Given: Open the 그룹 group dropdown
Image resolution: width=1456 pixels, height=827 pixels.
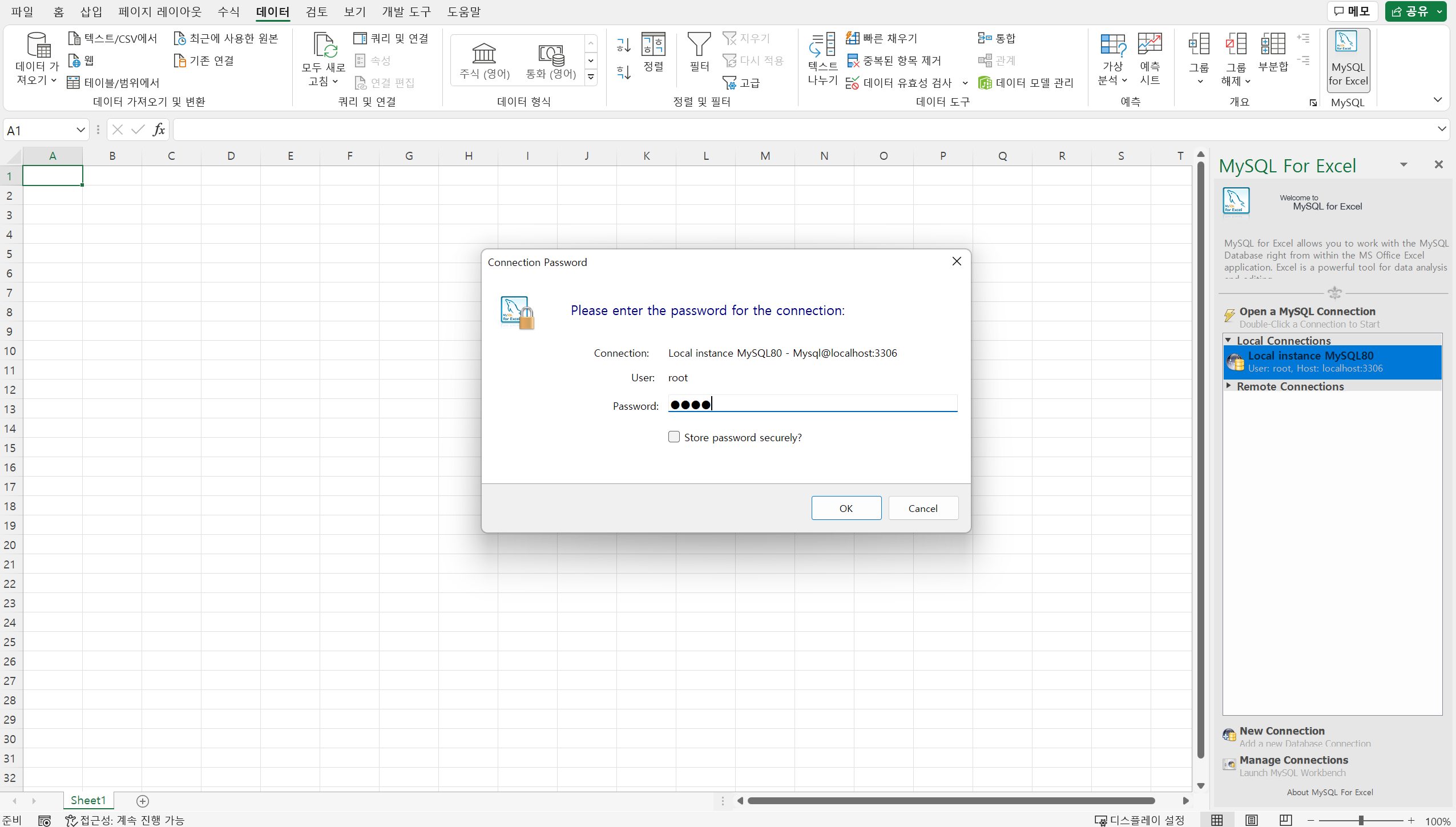Looking at the screenshot, I should point(1199,59).
